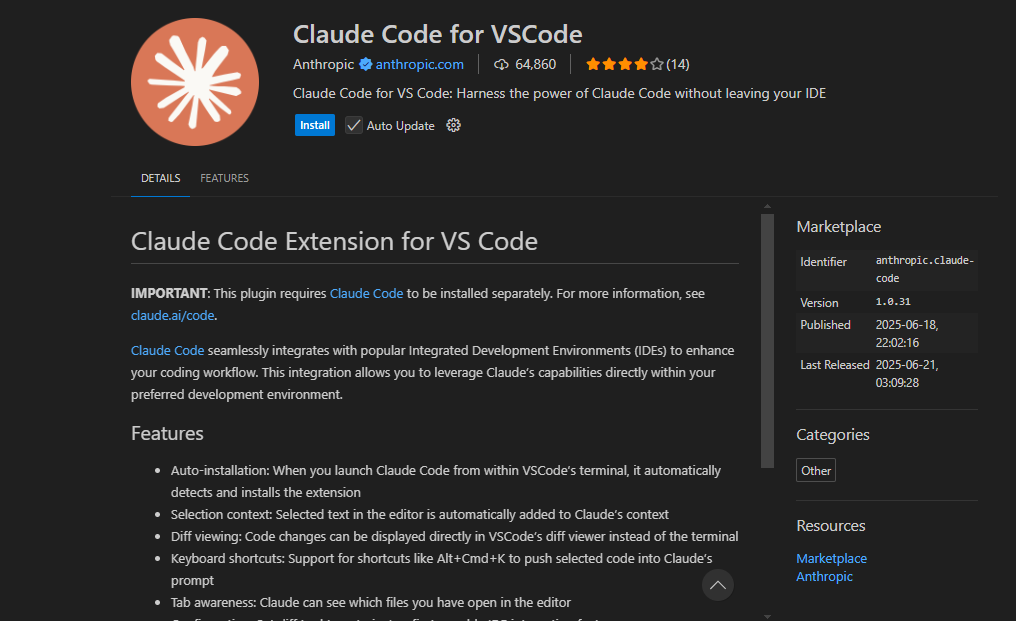Click the Claude Code link in IMPORTANT note
Image resolution: width=1016 pixels, height=621 pixels.
pos(366,293)
